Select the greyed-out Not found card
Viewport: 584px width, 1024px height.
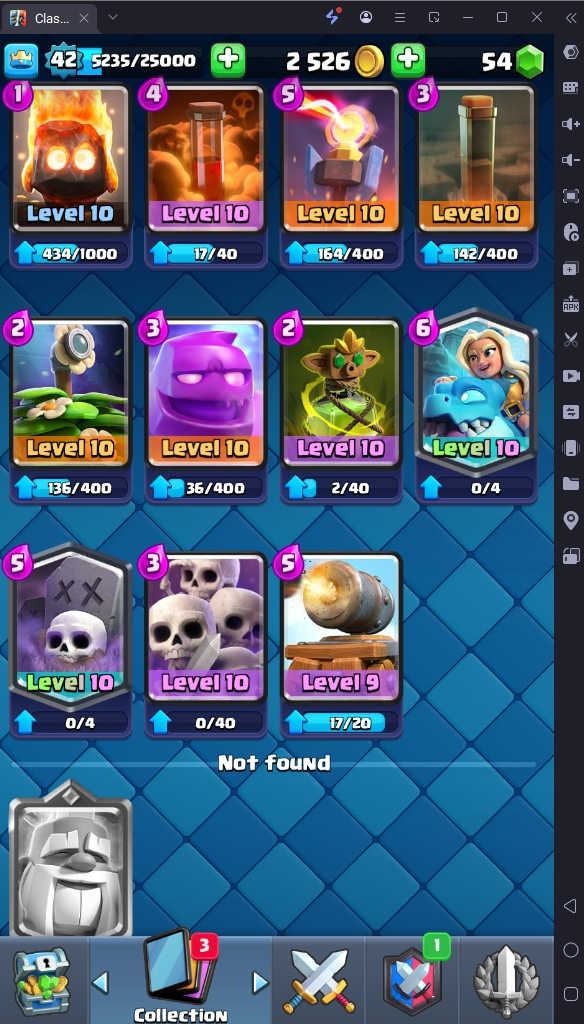click(x=71, y=858)
